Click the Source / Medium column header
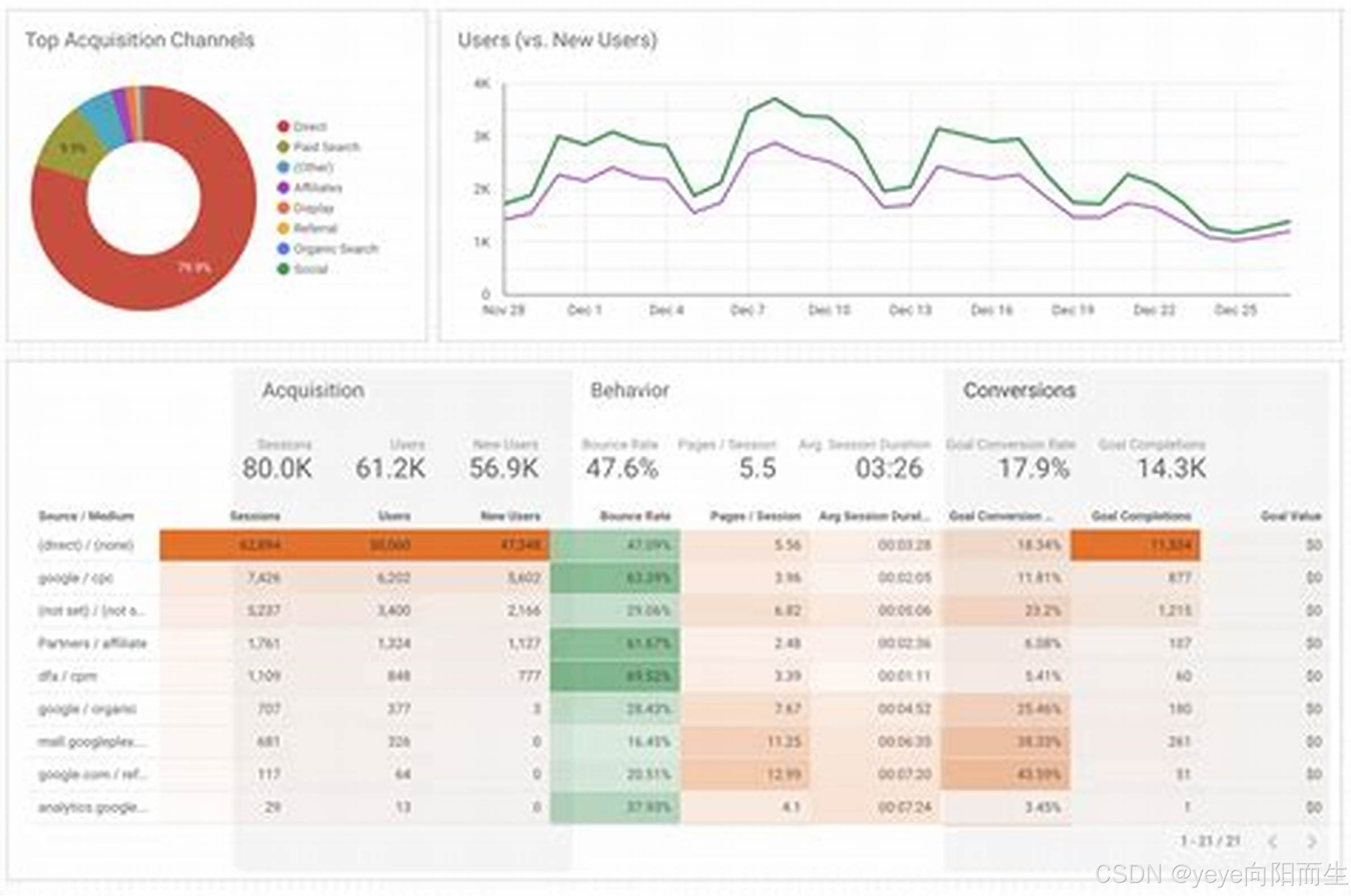 86,516
